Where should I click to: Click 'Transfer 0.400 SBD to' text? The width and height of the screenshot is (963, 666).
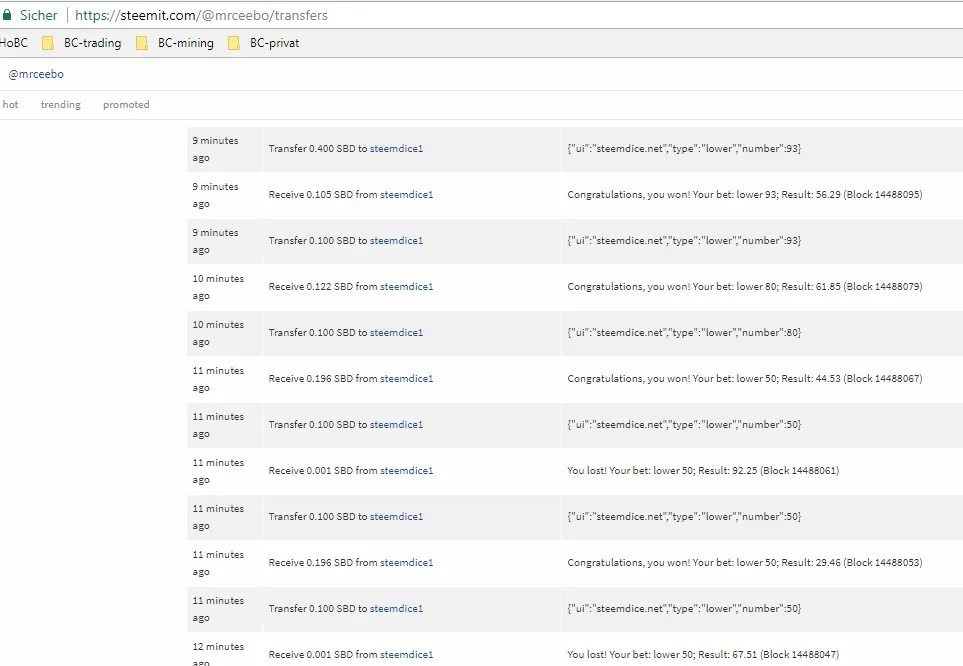(x=318, y=149)
